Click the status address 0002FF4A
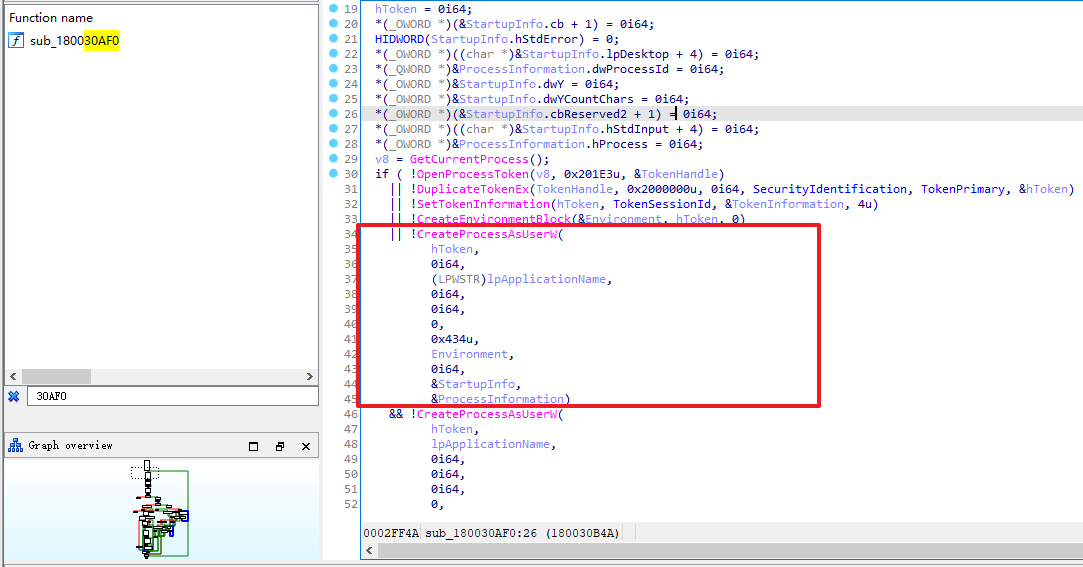 tap(391, 533)
